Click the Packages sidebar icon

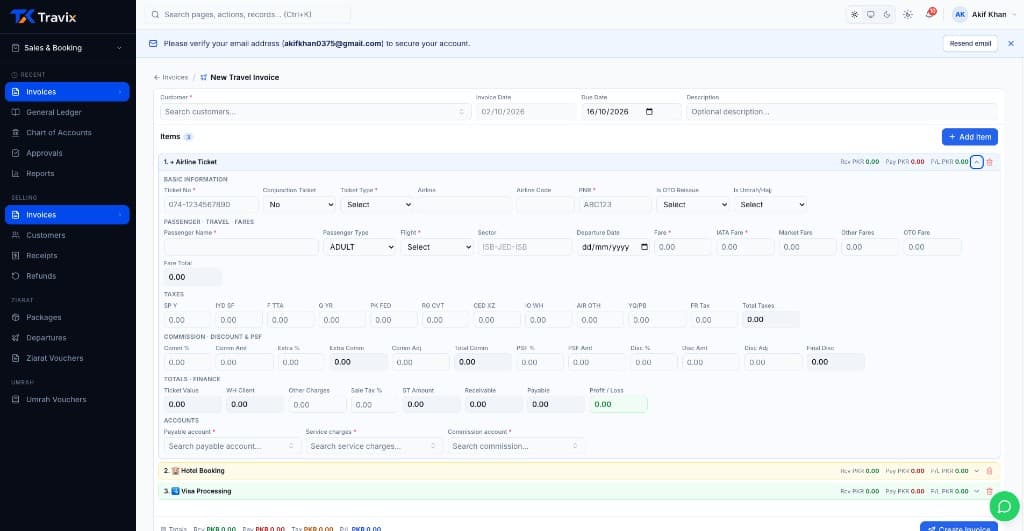click(x=16, y=317)
